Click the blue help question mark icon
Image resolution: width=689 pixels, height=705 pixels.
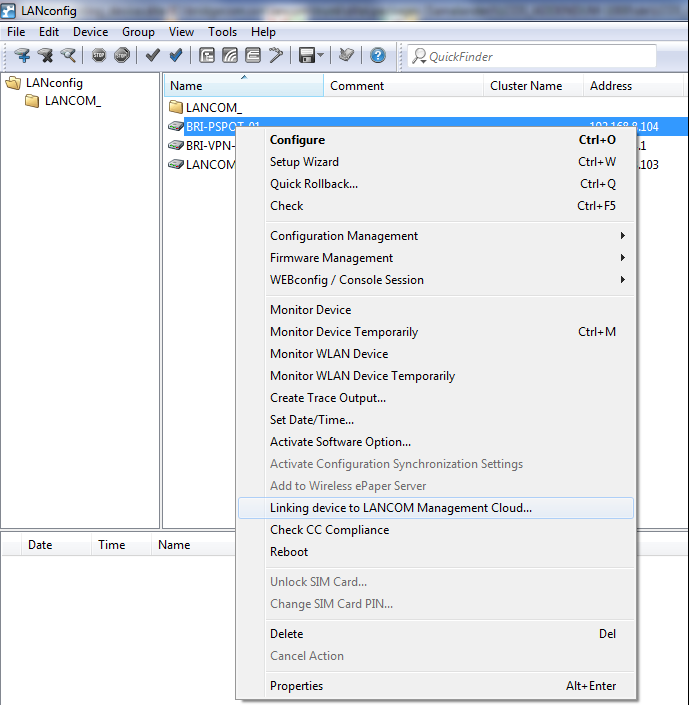[378, 56]
